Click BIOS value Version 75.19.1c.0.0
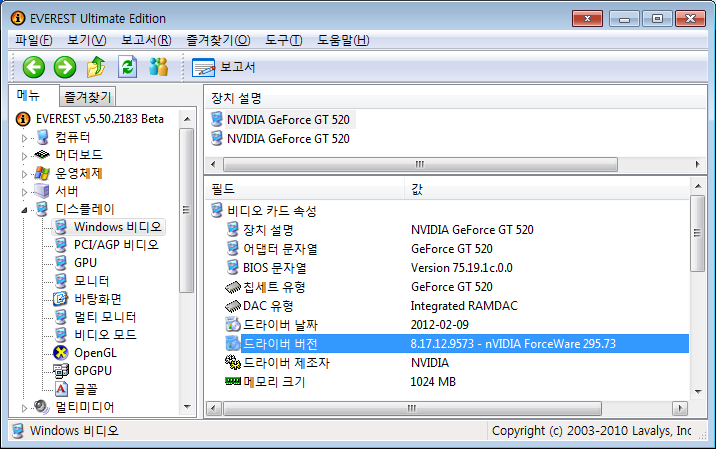Image resolution: width=716 pixels, height=449 pixels. pyautogui.click(x=462, y=268)
